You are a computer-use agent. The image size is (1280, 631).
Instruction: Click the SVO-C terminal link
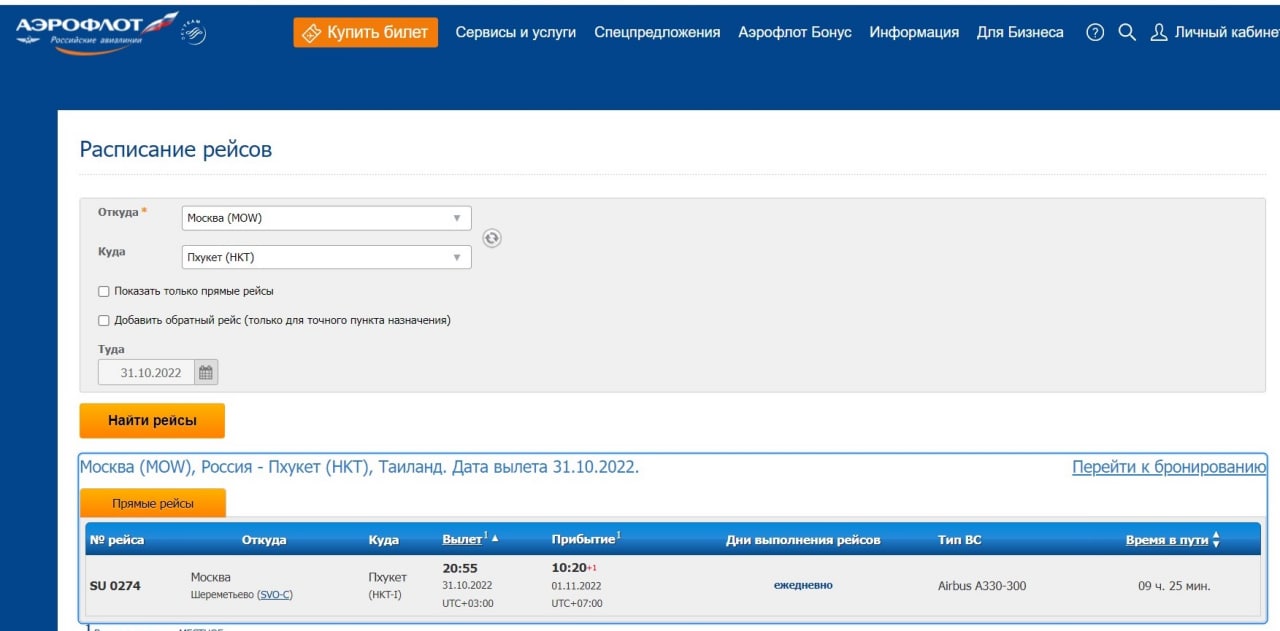coord(275,595)
